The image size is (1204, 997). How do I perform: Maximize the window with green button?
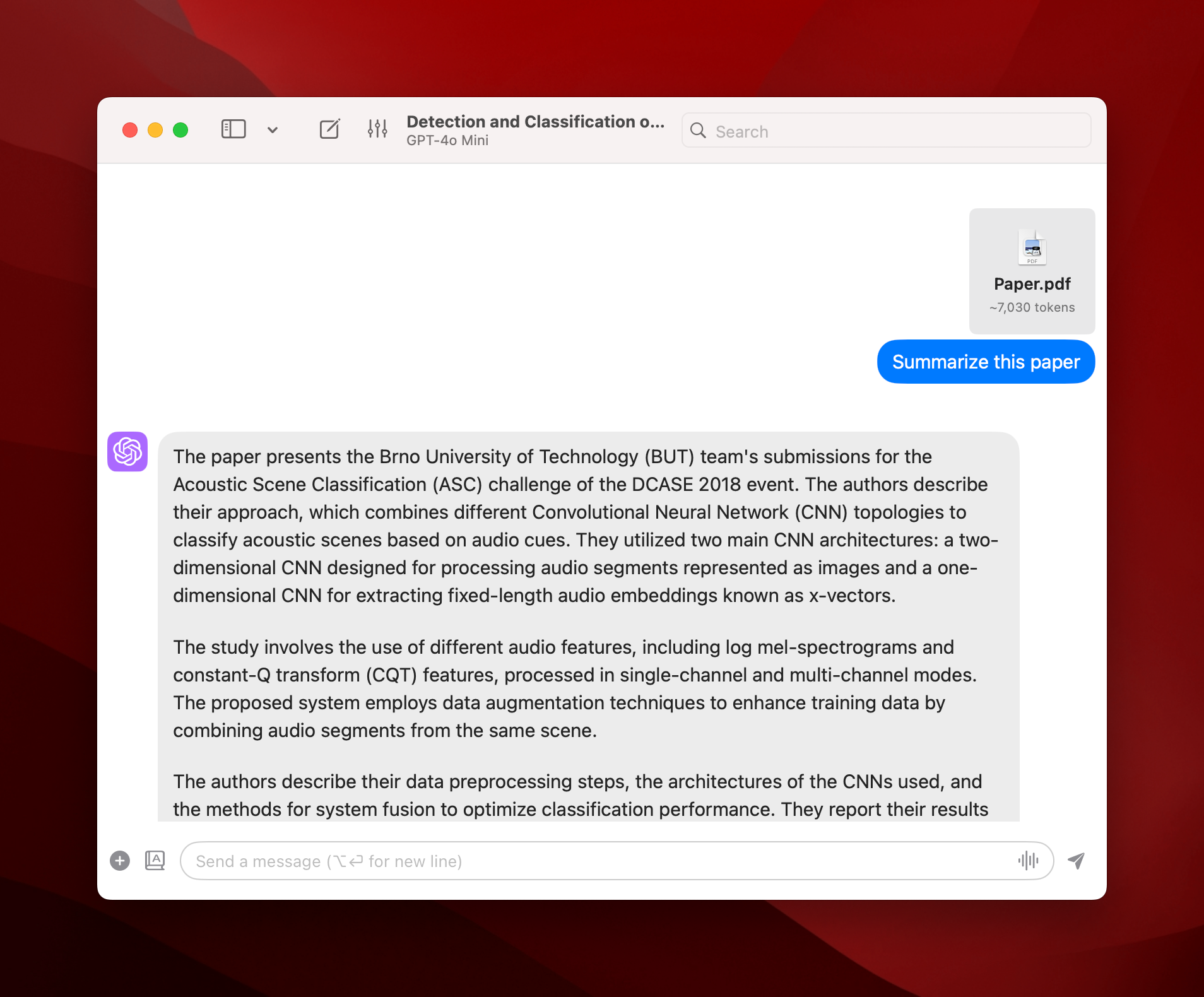coord(180,130)
